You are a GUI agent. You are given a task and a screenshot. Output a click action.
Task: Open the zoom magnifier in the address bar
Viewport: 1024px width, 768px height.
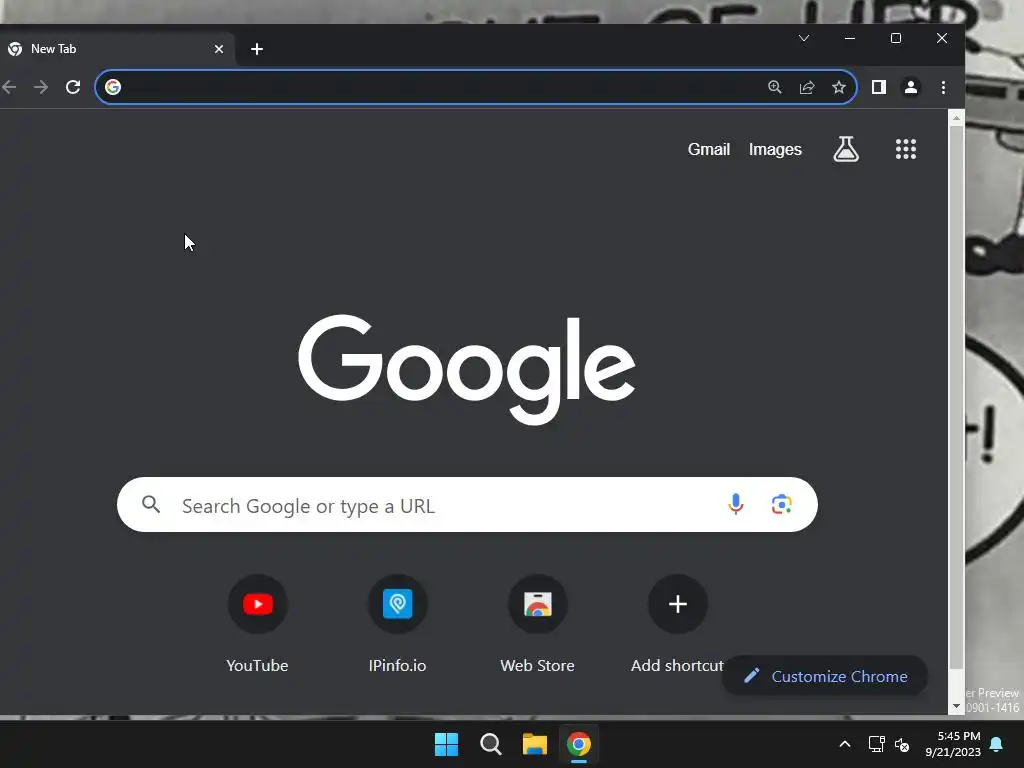[x=775, y=87]
